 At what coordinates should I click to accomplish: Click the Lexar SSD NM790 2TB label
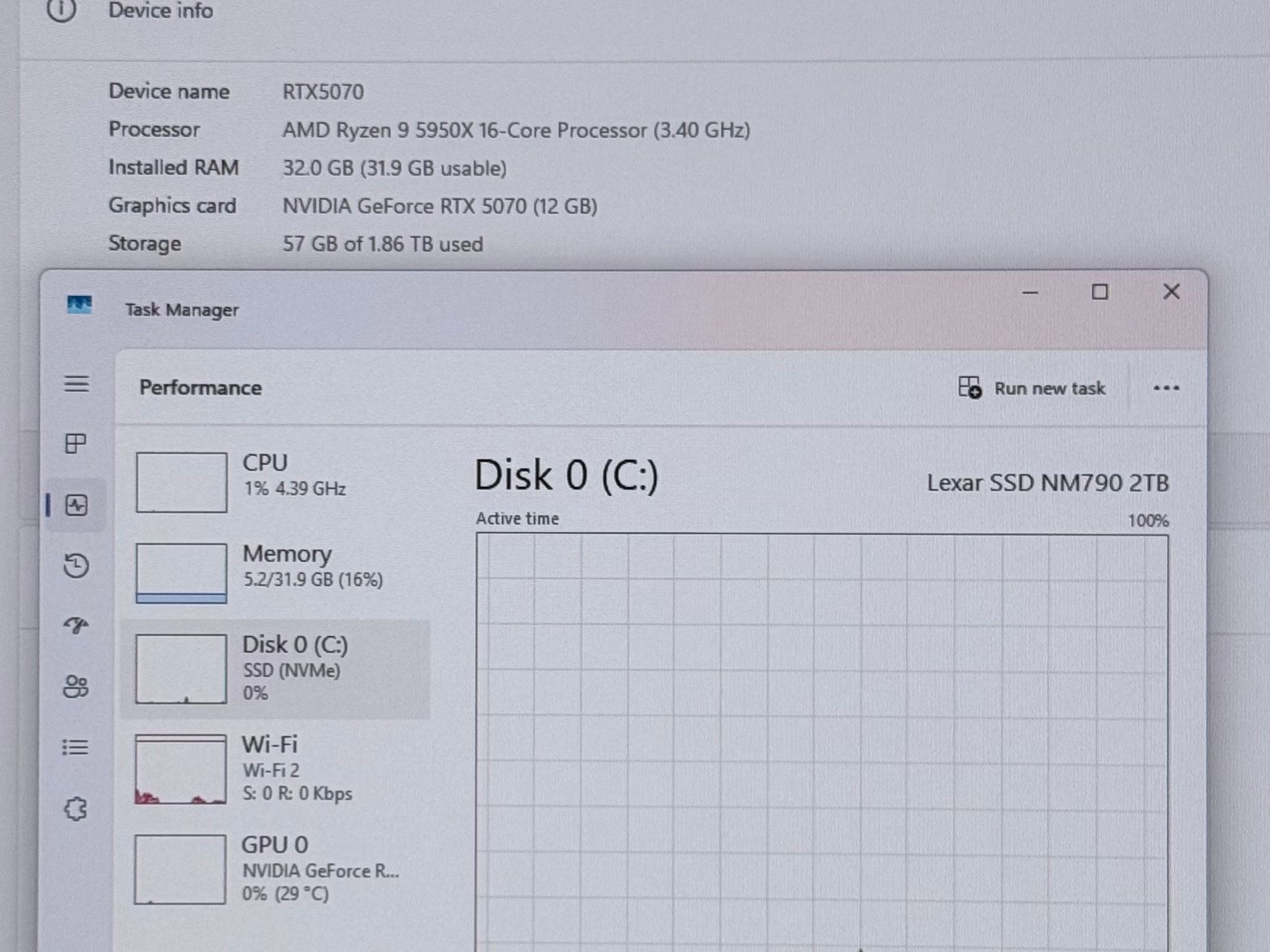pyautogui.click(x=1048, y=483)
